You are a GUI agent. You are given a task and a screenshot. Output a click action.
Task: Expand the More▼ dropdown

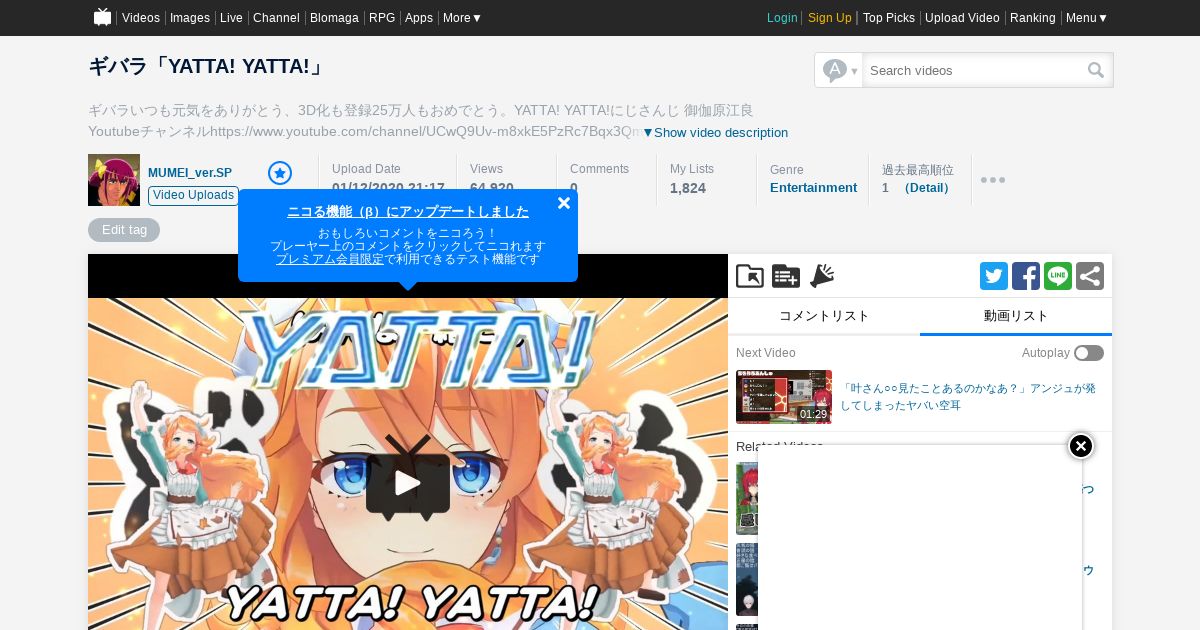[x=462, y=18]
